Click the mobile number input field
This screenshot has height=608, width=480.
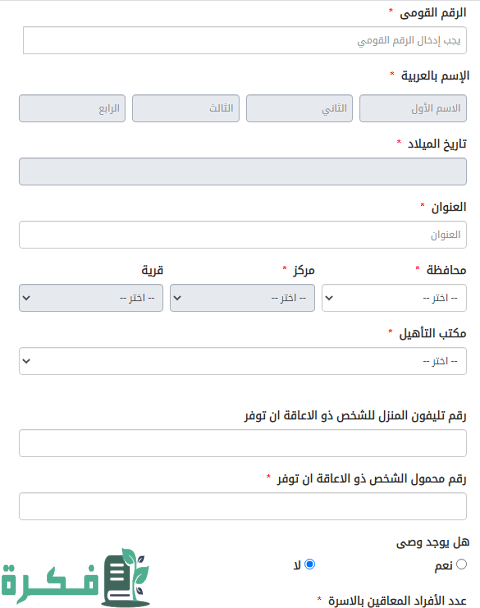coord(243,506)
